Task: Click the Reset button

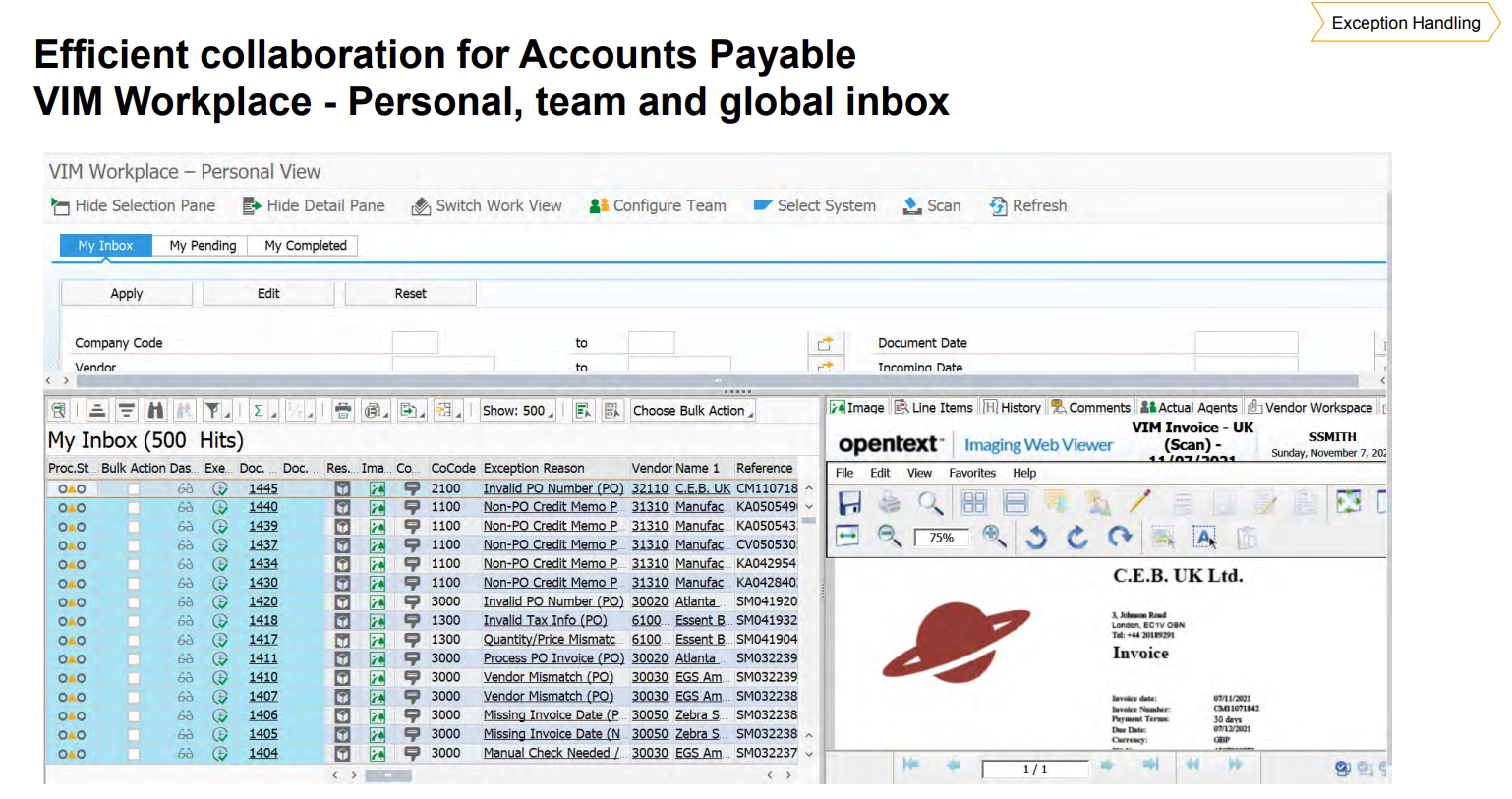Action: point(410,293)
